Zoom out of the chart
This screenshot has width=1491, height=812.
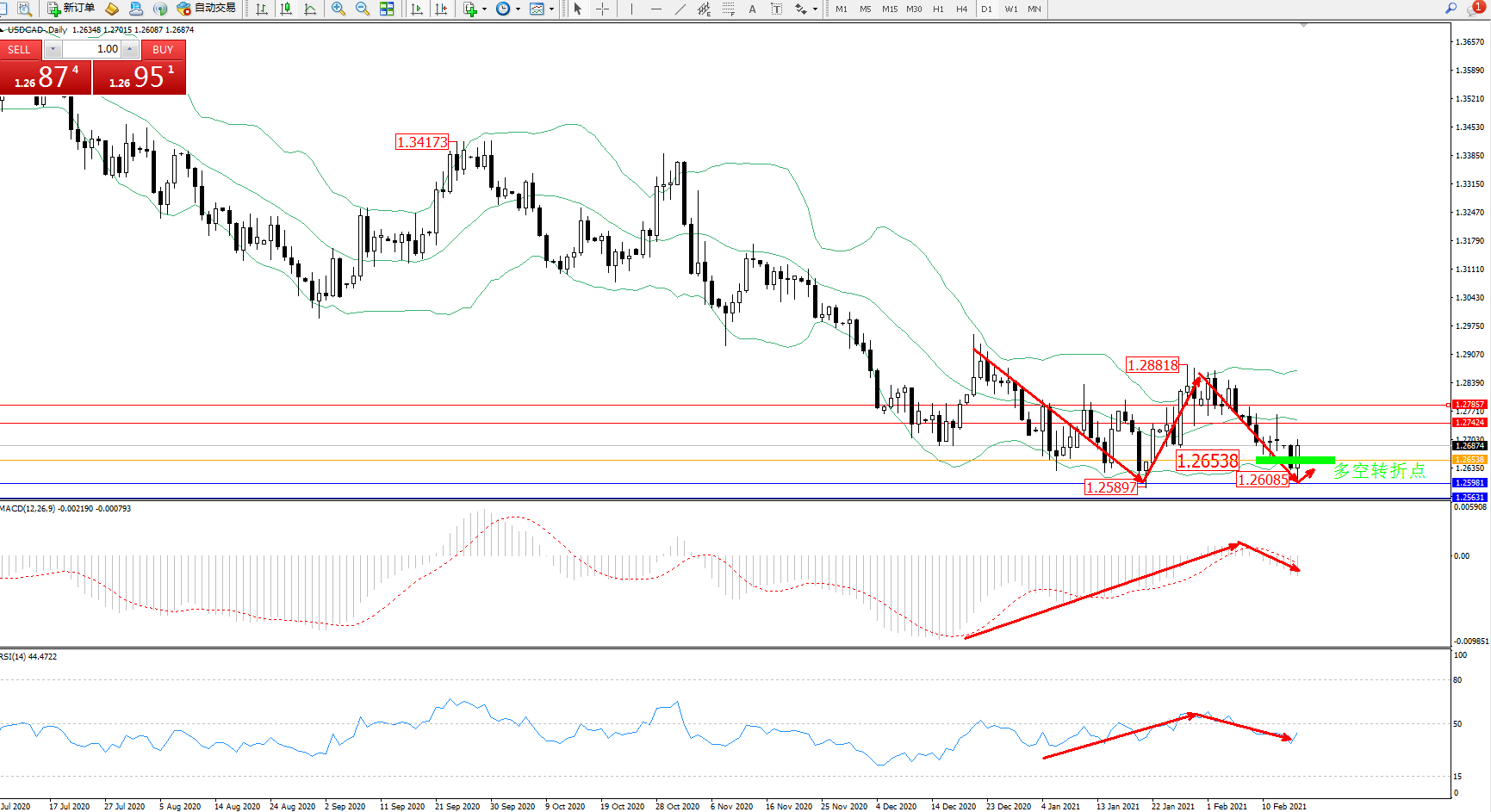[x=363, y=9]
